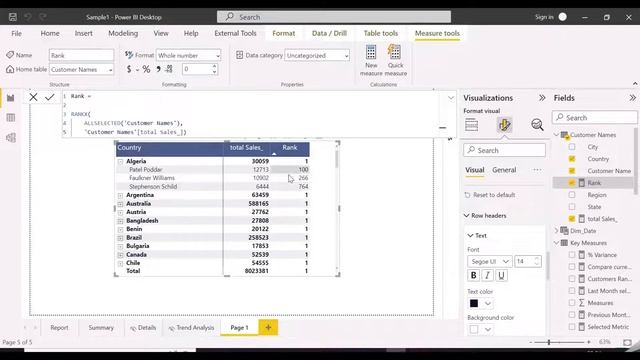640x360 pixels.
Task: Expand the Dim_Date table
Action: click(556, 231)
